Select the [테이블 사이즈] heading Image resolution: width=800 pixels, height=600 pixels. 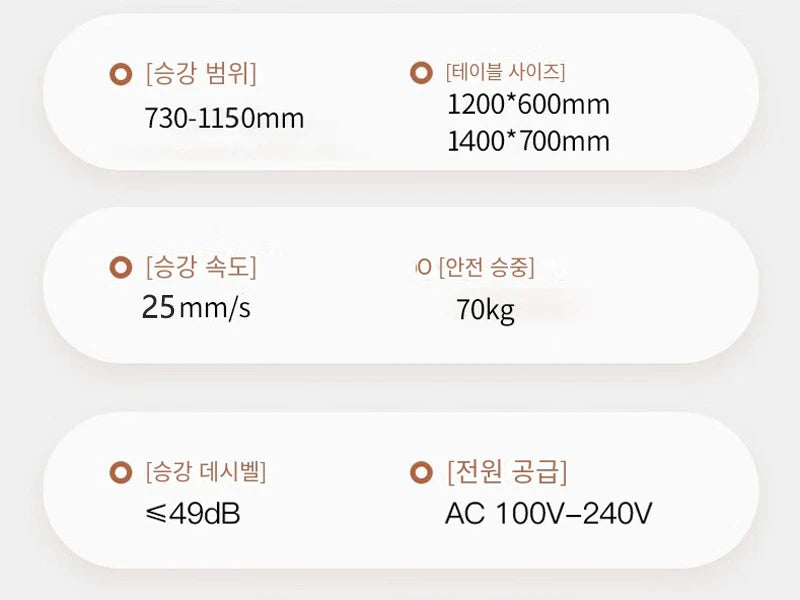tap(506, 72)
